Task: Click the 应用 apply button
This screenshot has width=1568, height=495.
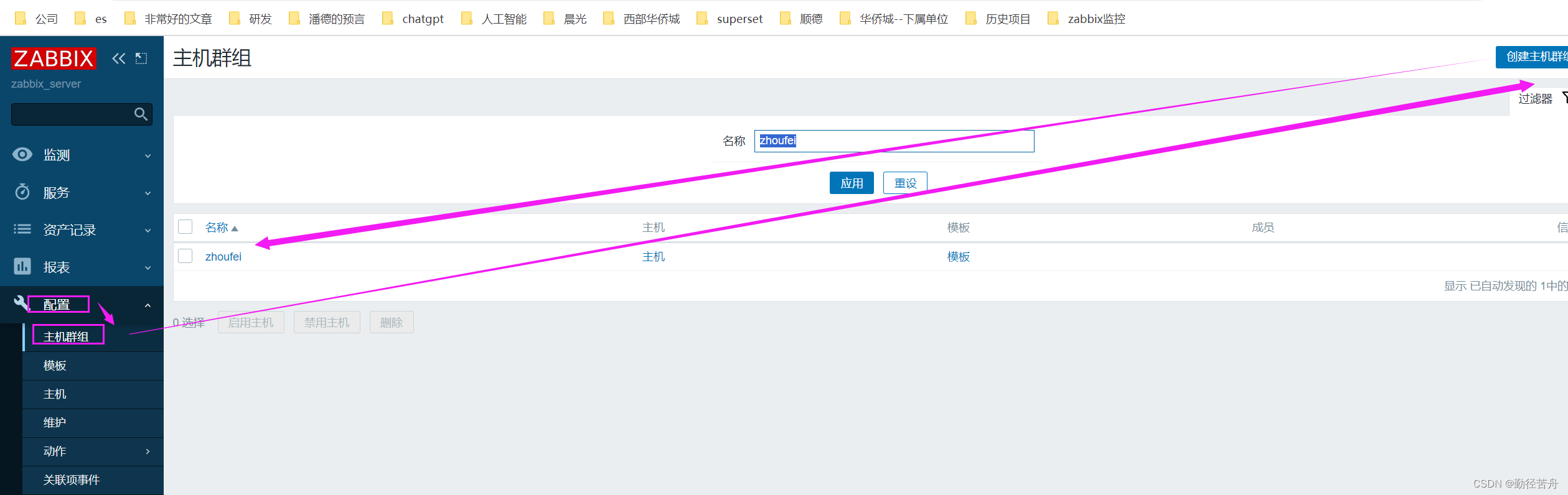Action: point(852,183)
